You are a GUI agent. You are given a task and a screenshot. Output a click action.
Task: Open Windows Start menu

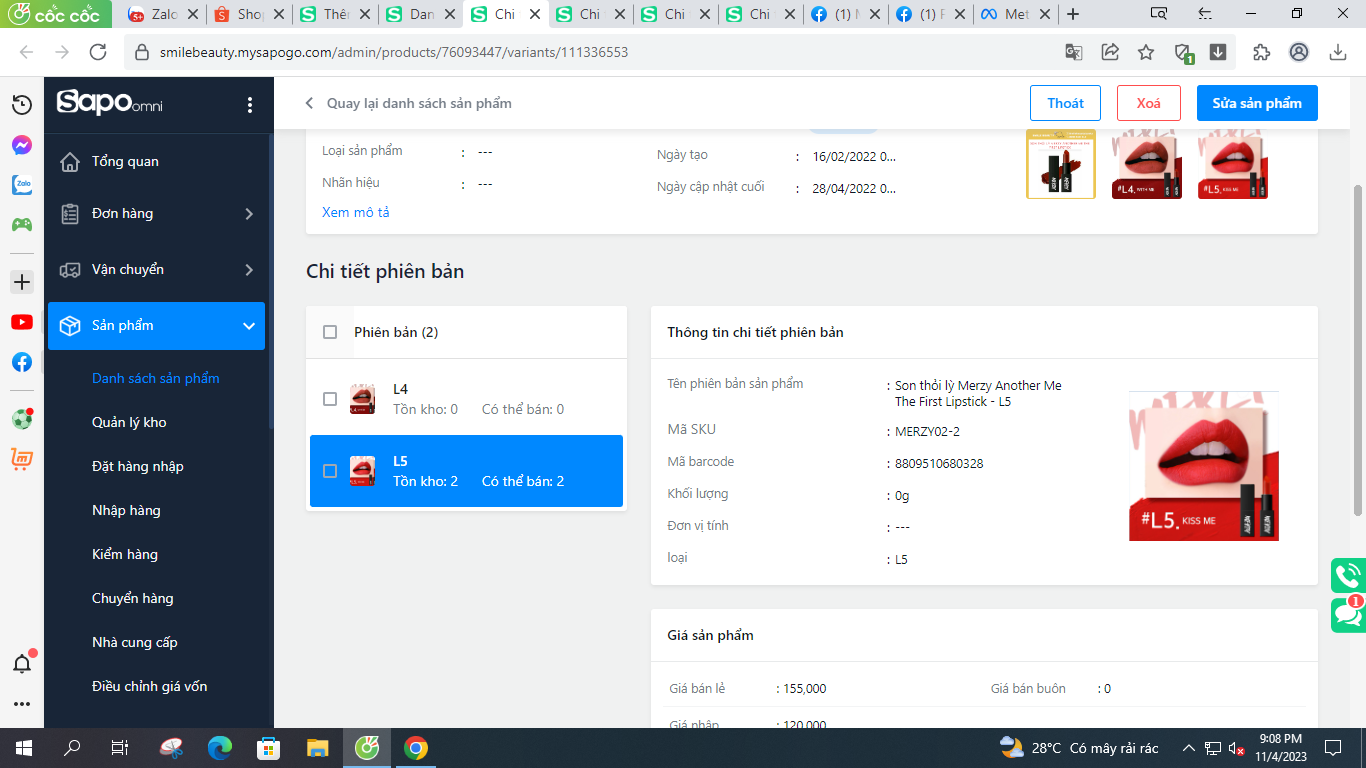coord(23,748)
